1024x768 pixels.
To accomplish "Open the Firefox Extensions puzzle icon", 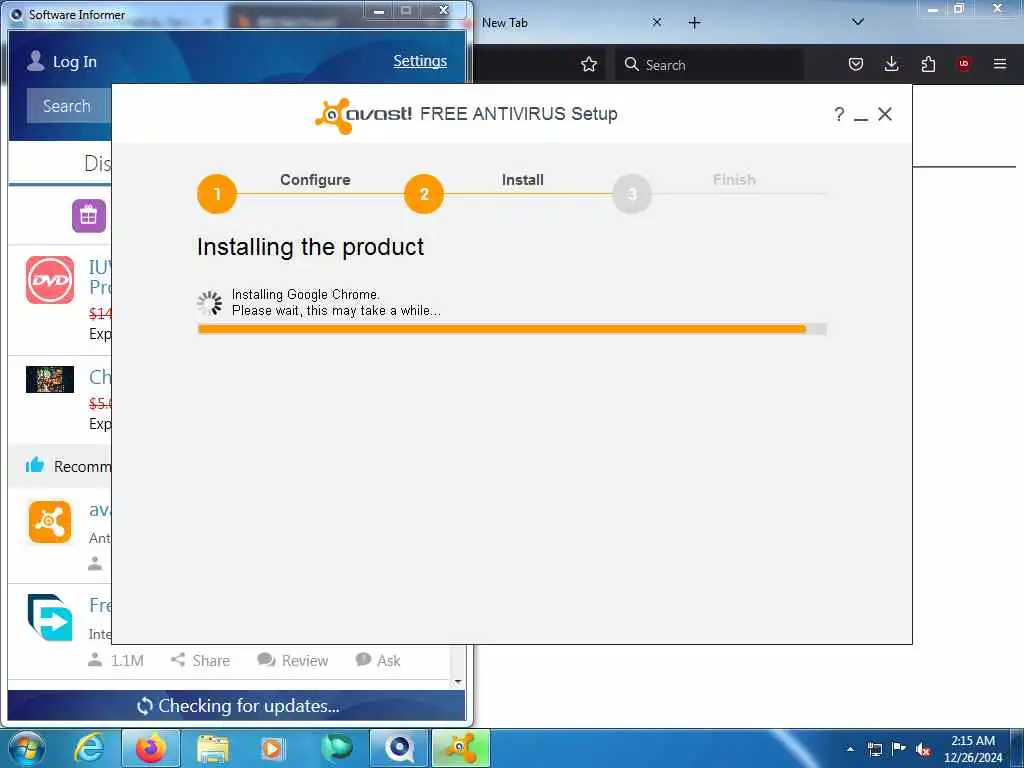I will pos(928,64).
